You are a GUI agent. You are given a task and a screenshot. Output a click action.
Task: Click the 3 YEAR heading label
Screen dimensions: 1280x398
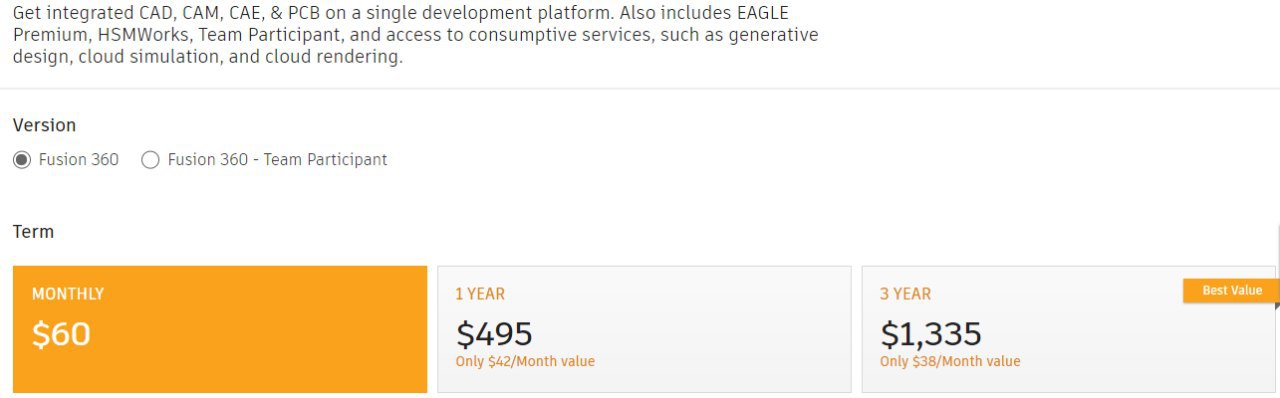pos(905,294)
